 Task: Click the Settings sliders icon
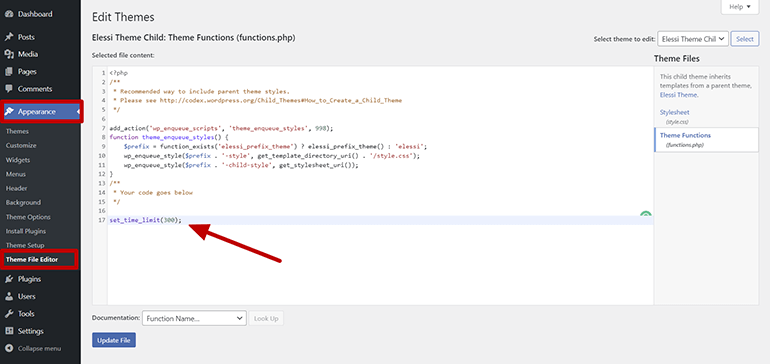tap(9, 331)
